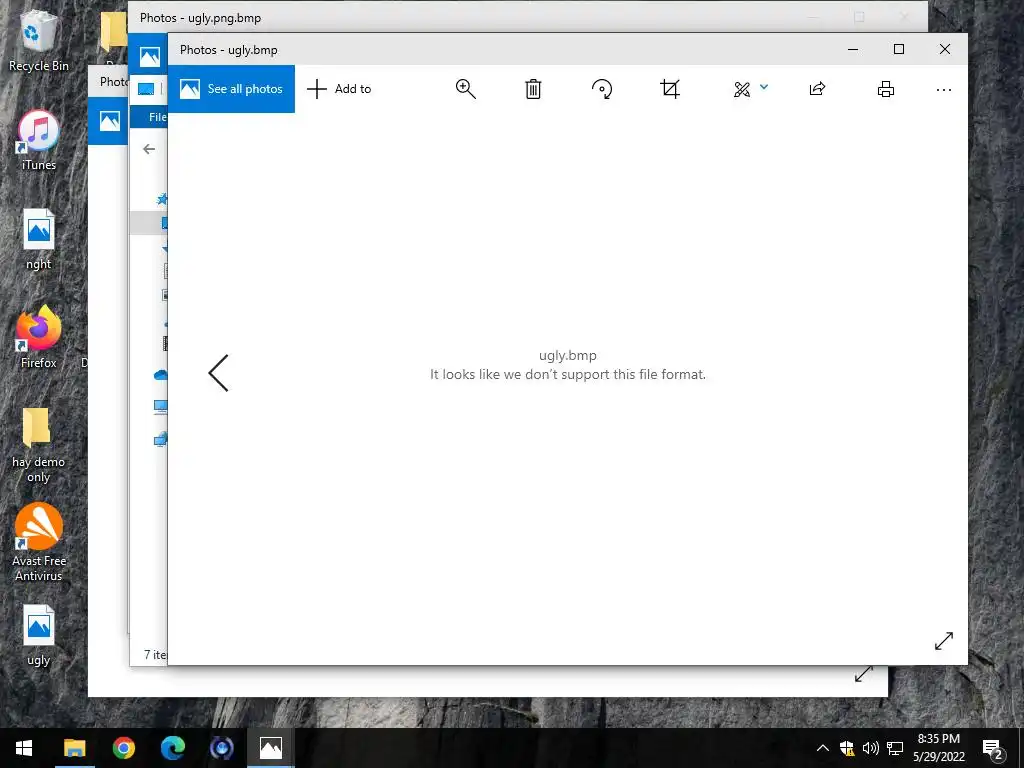This screenshot has height=768, width=1024.
Task: Select the hay demo only folder
Action: tap(39, 445)
